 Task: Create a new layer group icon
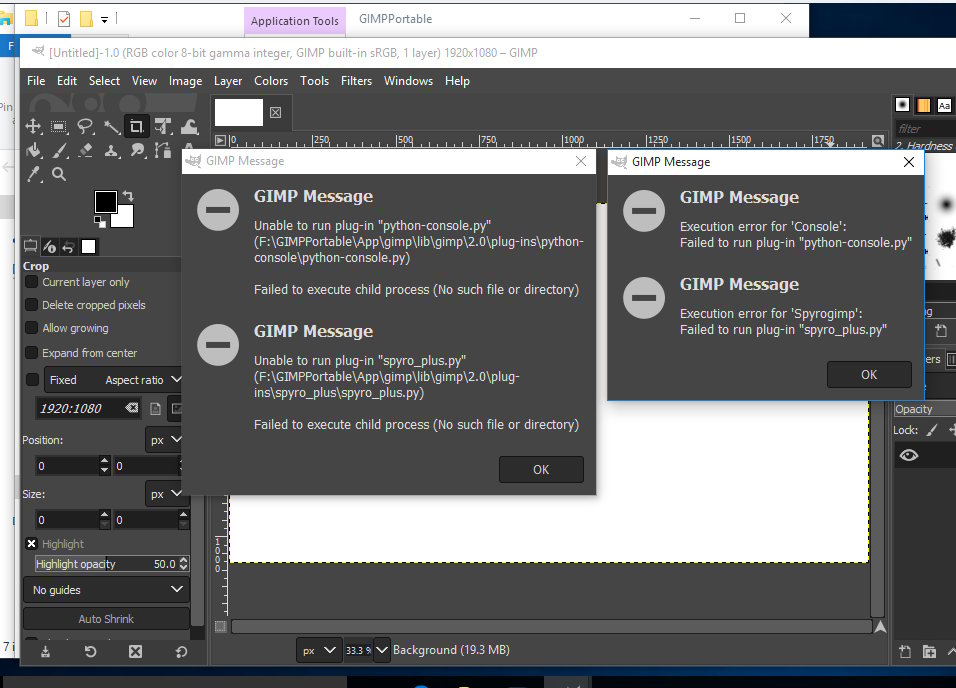(929, 652)
